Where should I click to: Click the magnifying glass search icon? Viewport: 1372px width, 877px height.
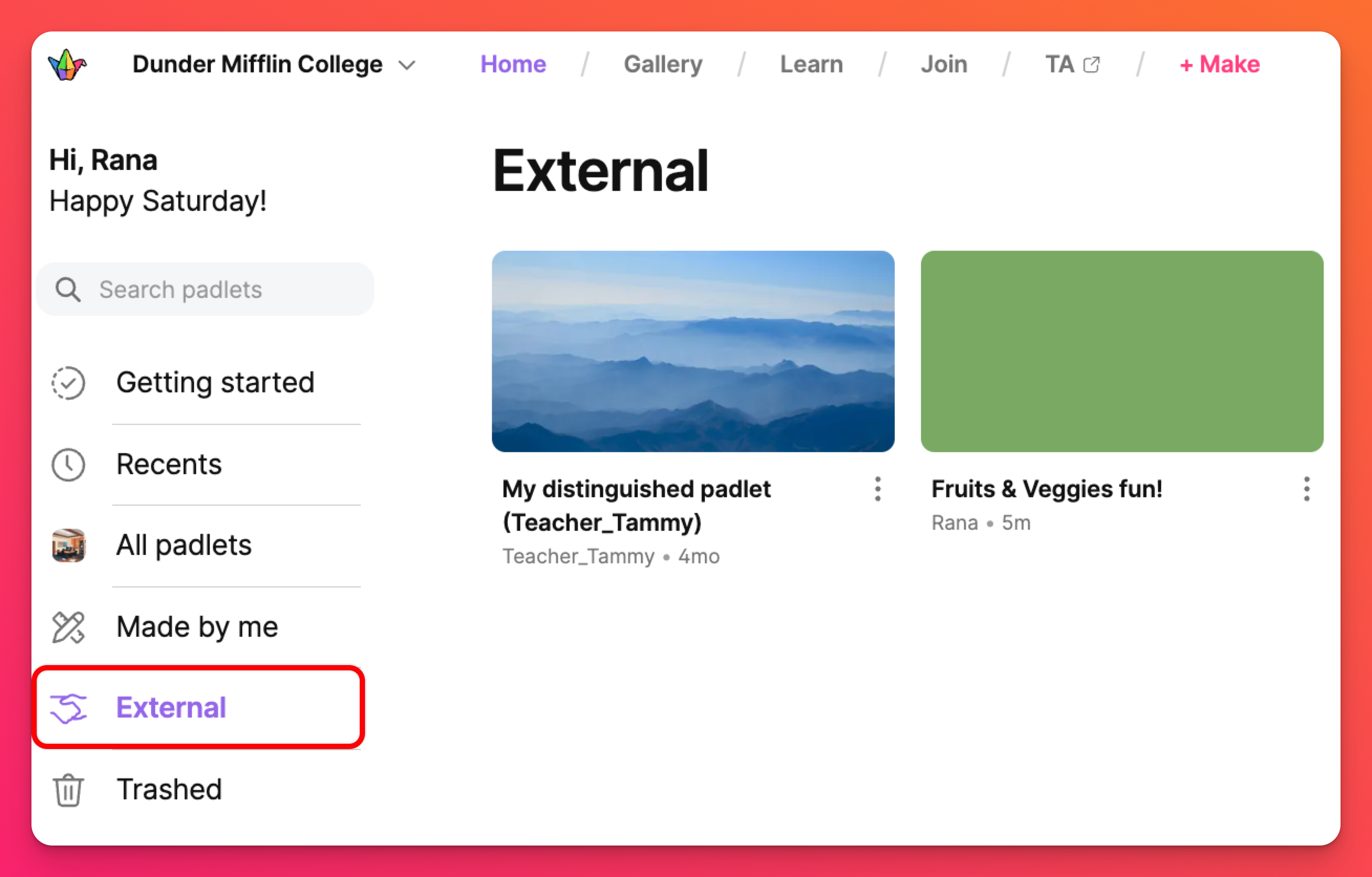click(68, 290)
